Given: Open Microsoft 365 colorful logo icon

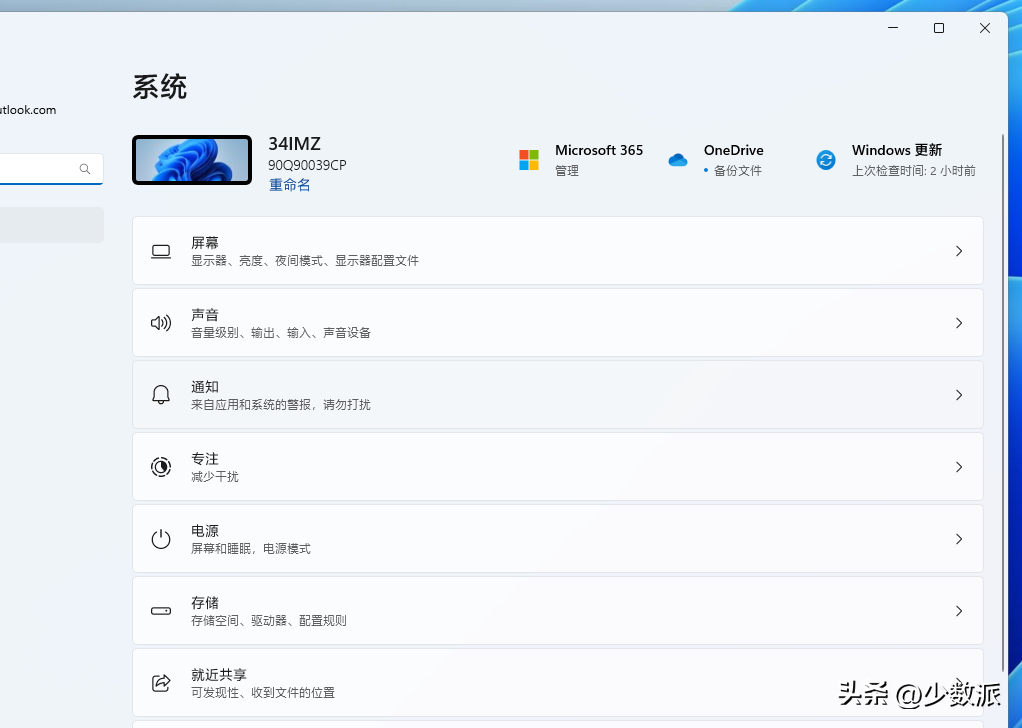Looking at the screenshot, I should click(529, 160).
